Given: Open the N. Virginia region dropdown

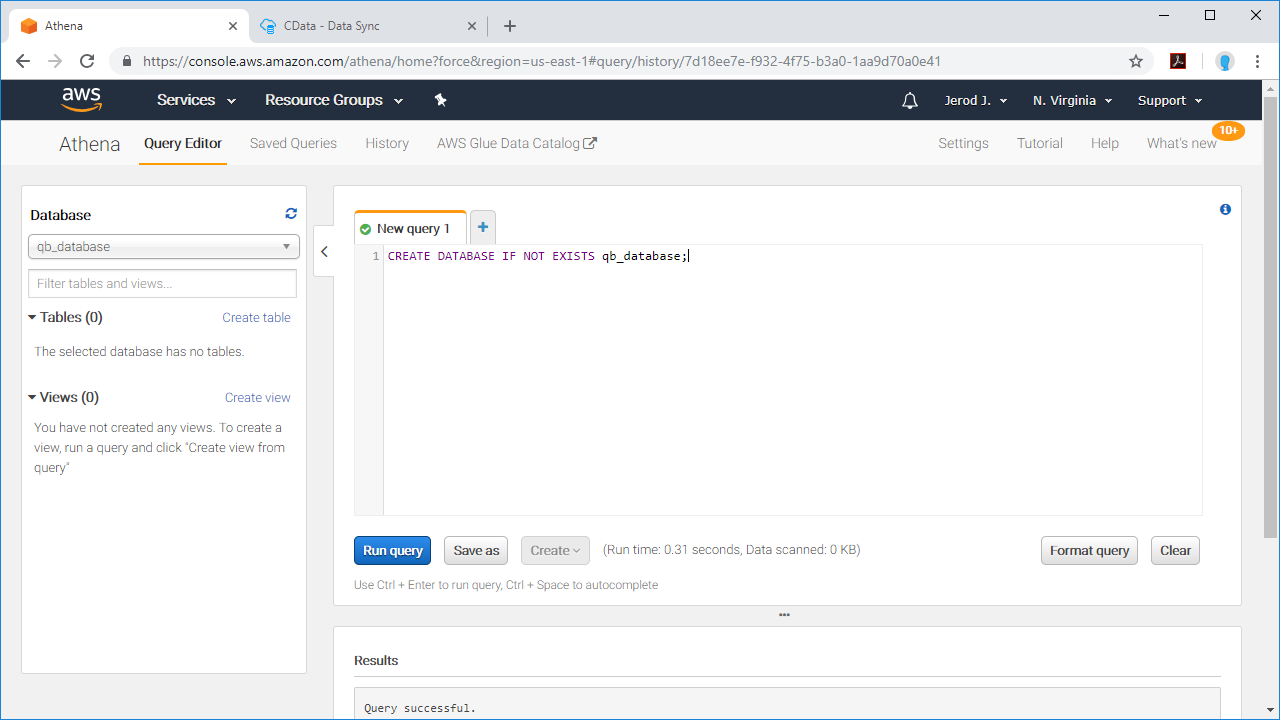Looking at the screenshot, I should [1072, 100].
